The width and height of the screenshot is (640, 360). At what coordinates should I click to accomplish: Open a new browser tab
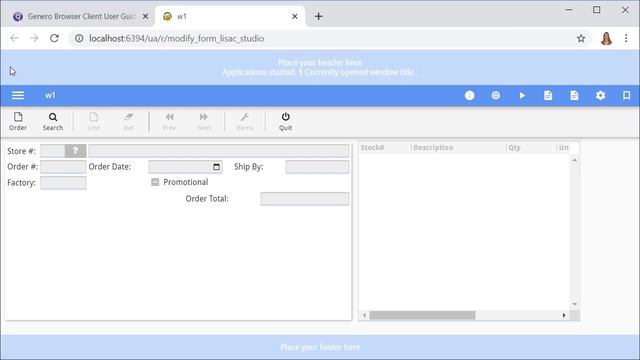point(318,16)
